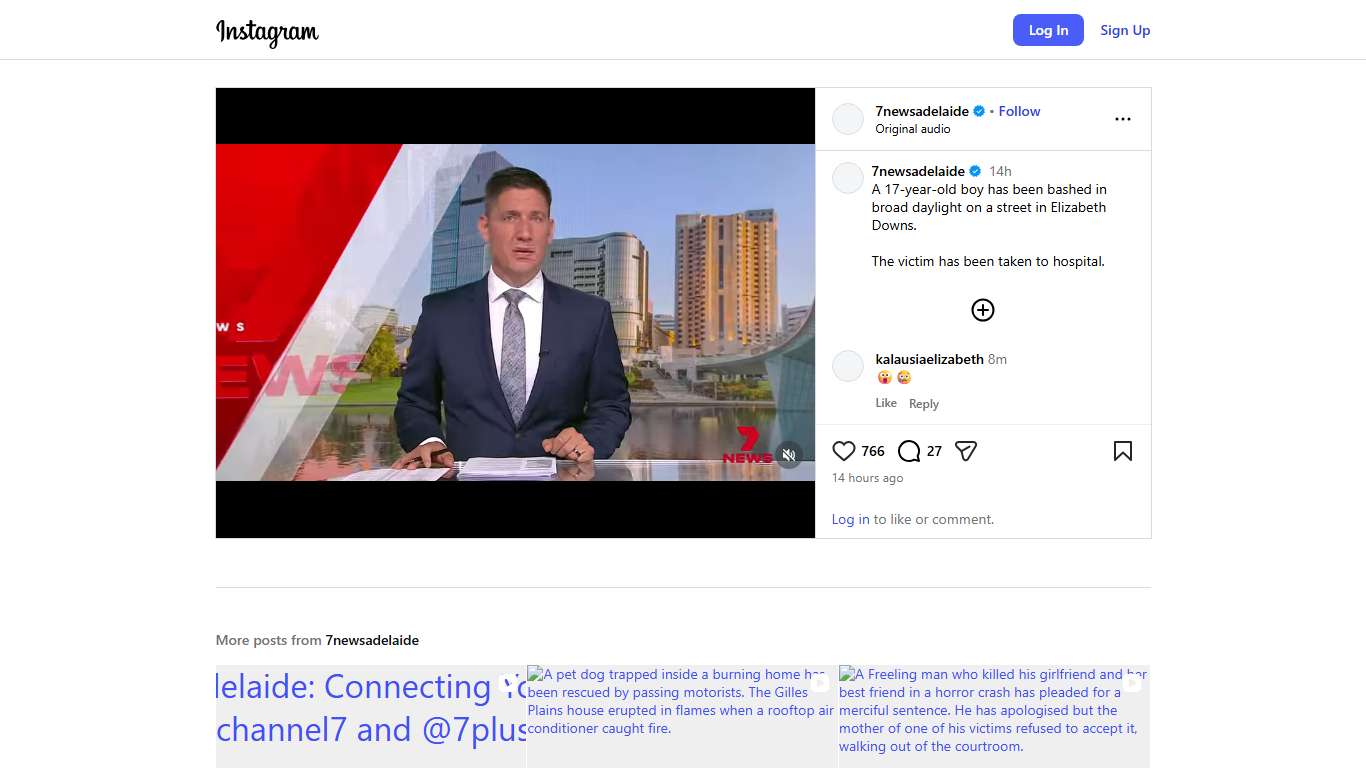Like kalausiaelizabeth's comment
This screenshot has height=768, width=1366.
point(886,403)
